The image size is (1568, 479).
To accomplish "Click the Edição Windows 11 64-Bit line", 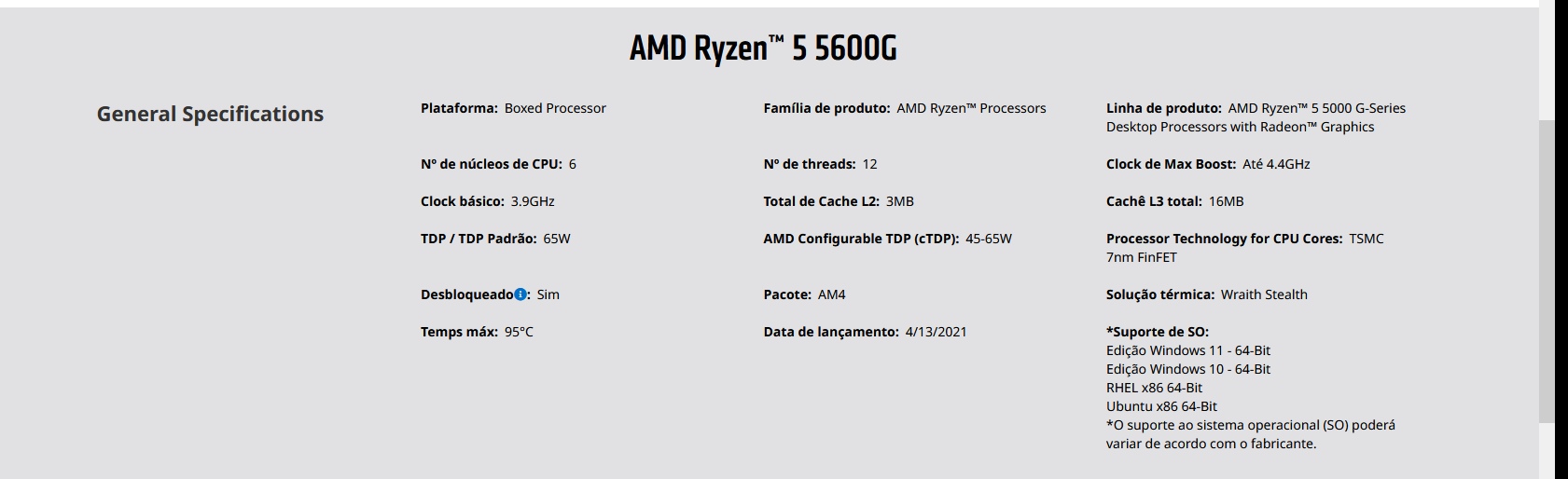I will [1188, 350].
